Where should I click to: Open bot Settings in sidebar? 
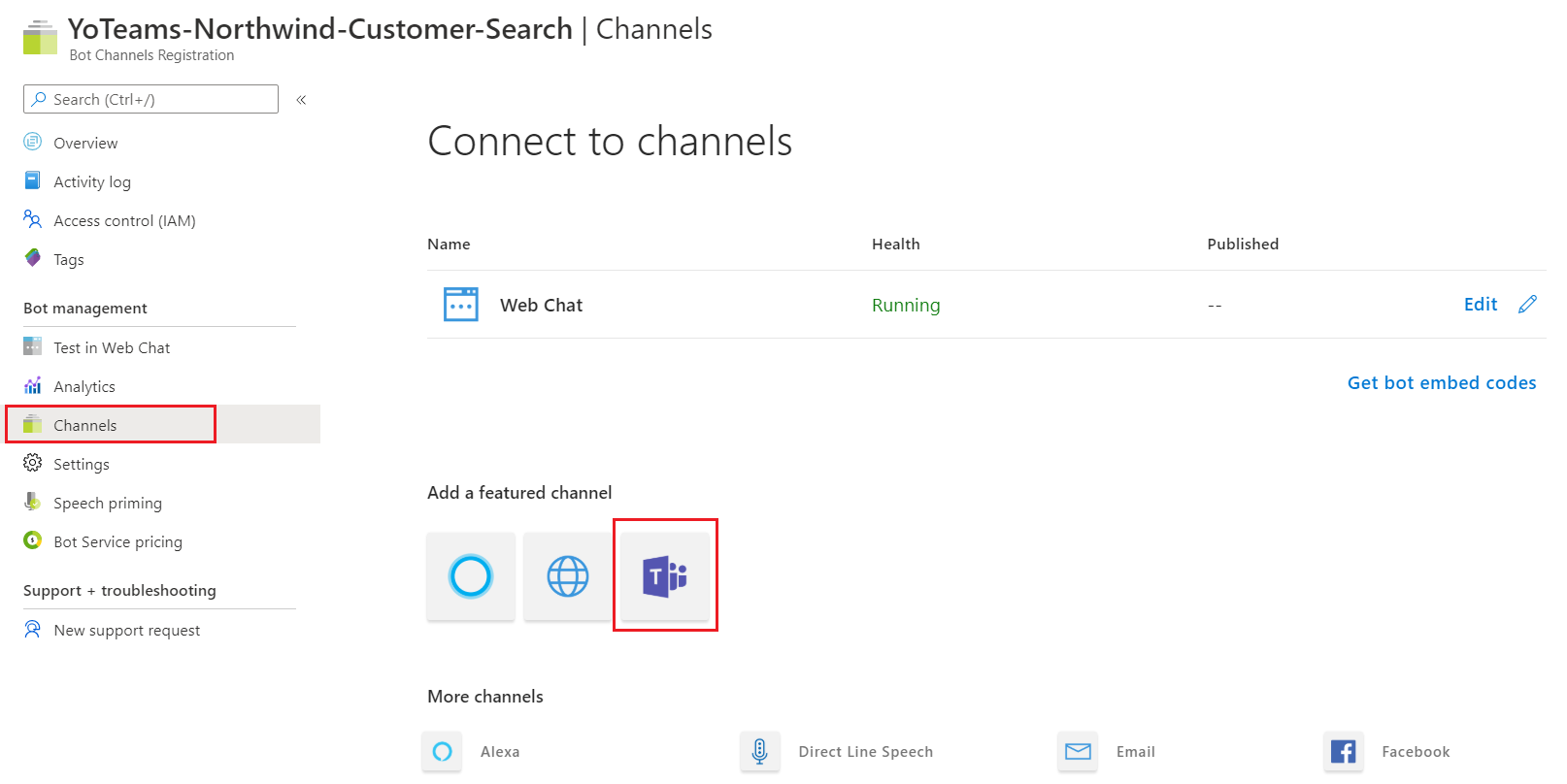(82, 465)
